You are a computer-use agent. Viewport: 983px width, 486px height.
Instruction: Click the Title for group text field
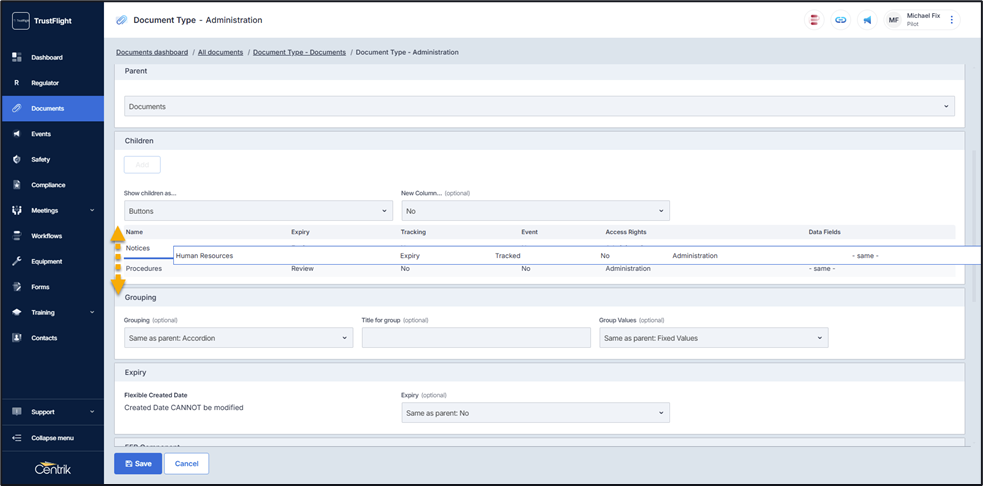pos(476,338)
